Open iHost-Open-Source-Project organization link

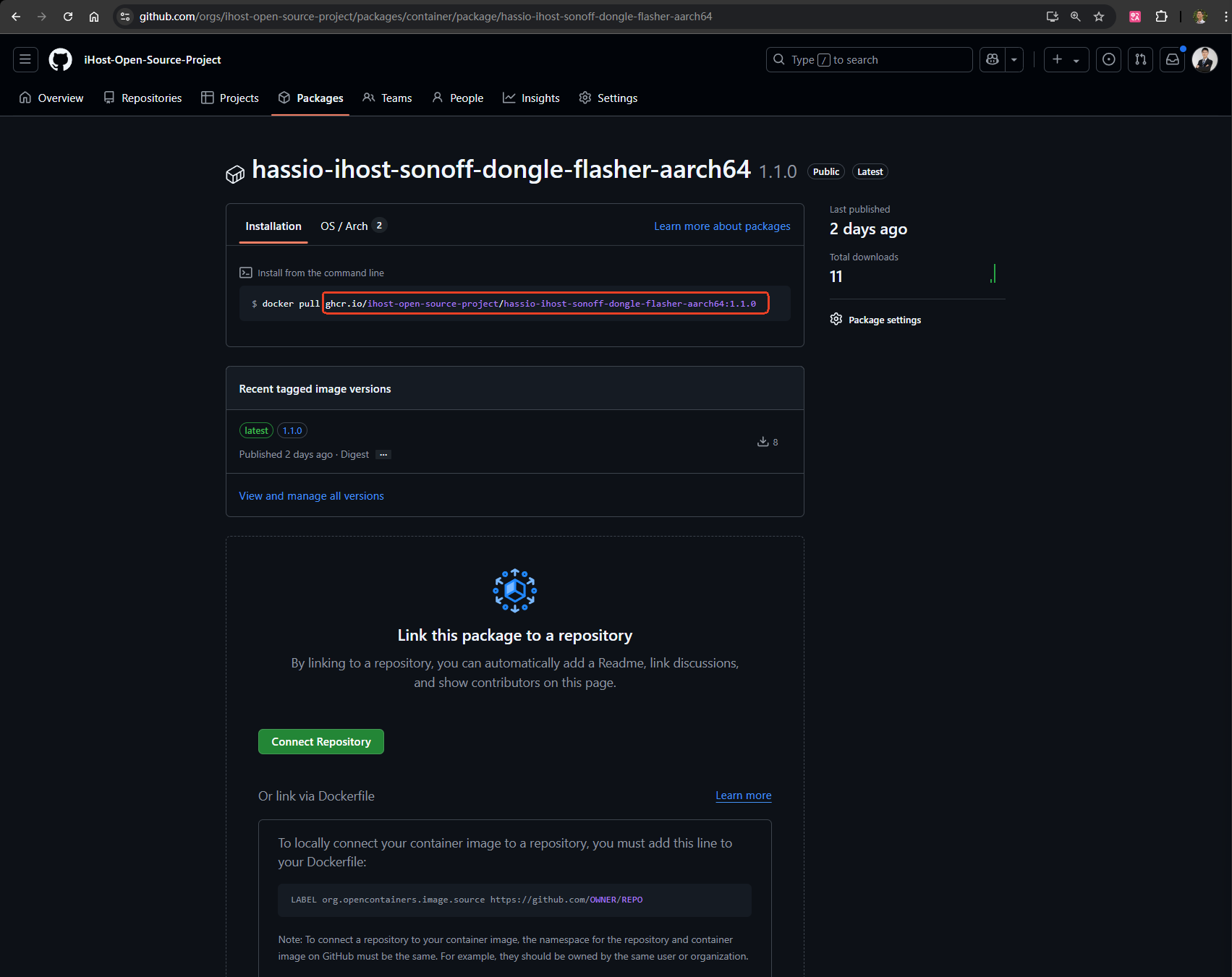(x=153, y=60)
